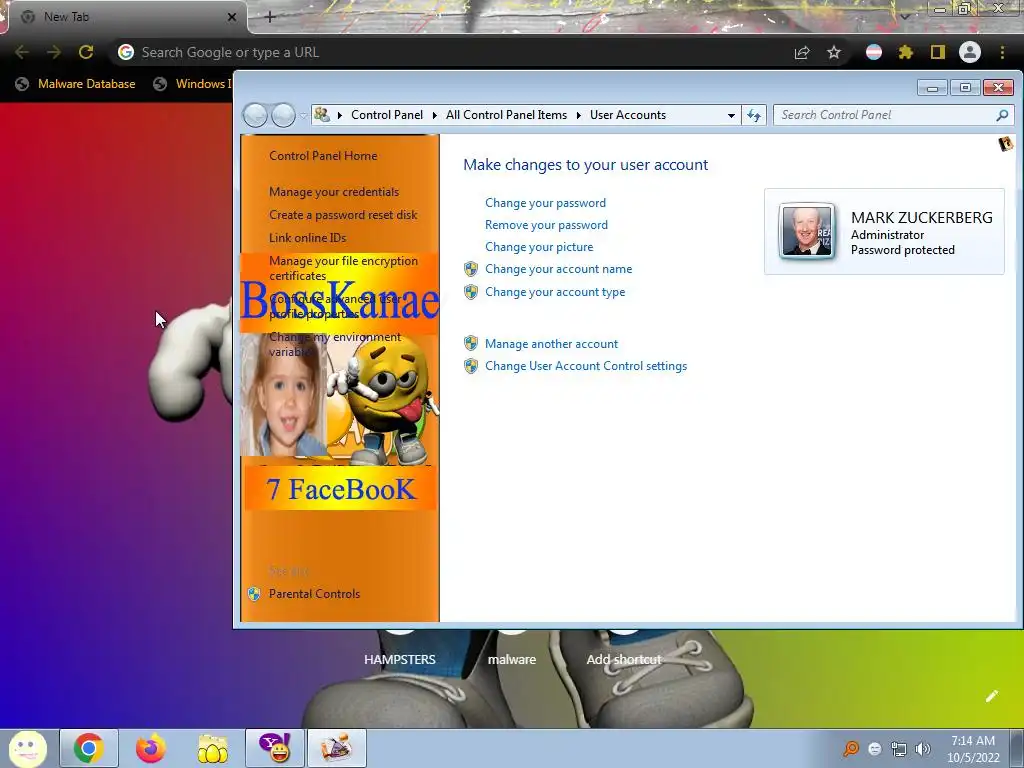Click the HAMPSTERS shortcut on New Tab page

400,660
